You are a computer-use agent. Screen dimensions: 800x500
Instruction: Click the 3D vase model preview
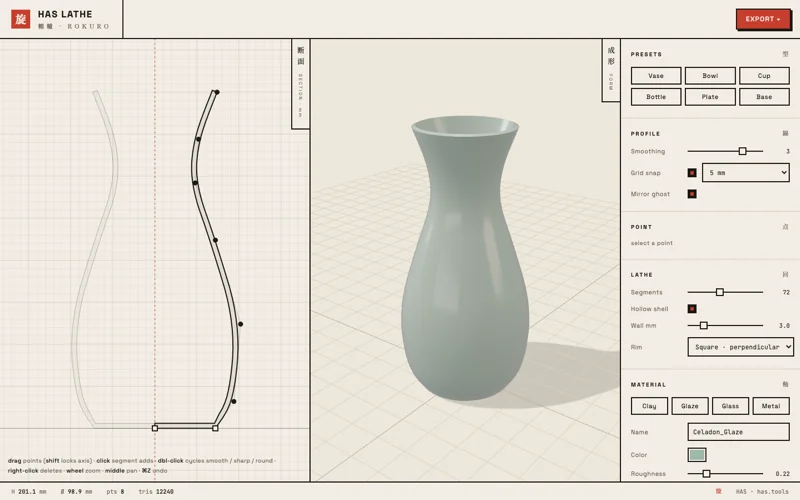pyautogui.click(x=465, y=258)
